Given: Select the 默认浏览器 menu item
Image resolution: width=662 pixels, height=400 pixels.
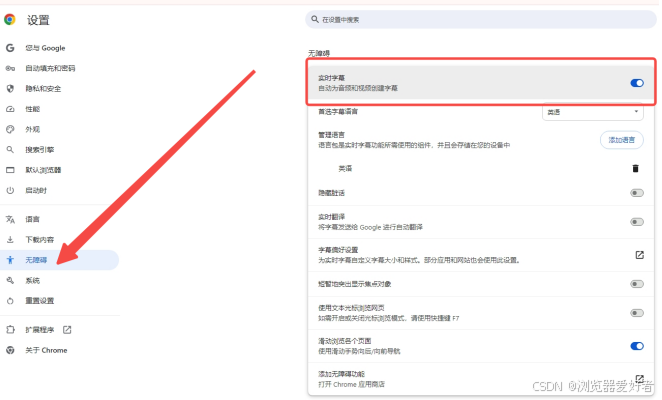Looking at the screenshot, I should click(43, 170).
